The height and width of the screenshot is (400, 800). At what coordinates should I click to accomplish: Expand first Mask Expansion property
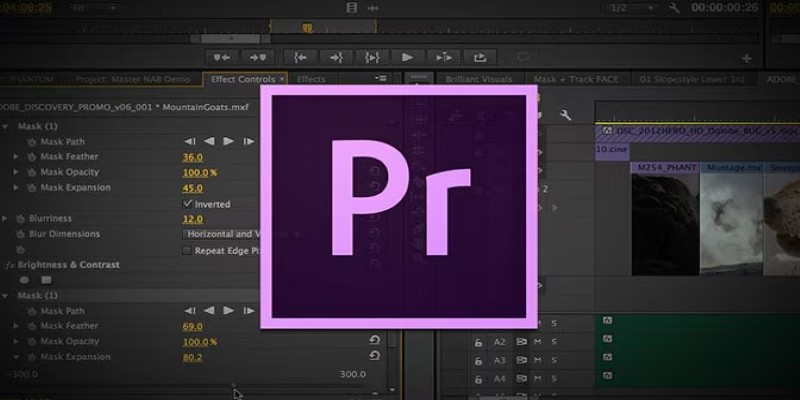(16, 188)
